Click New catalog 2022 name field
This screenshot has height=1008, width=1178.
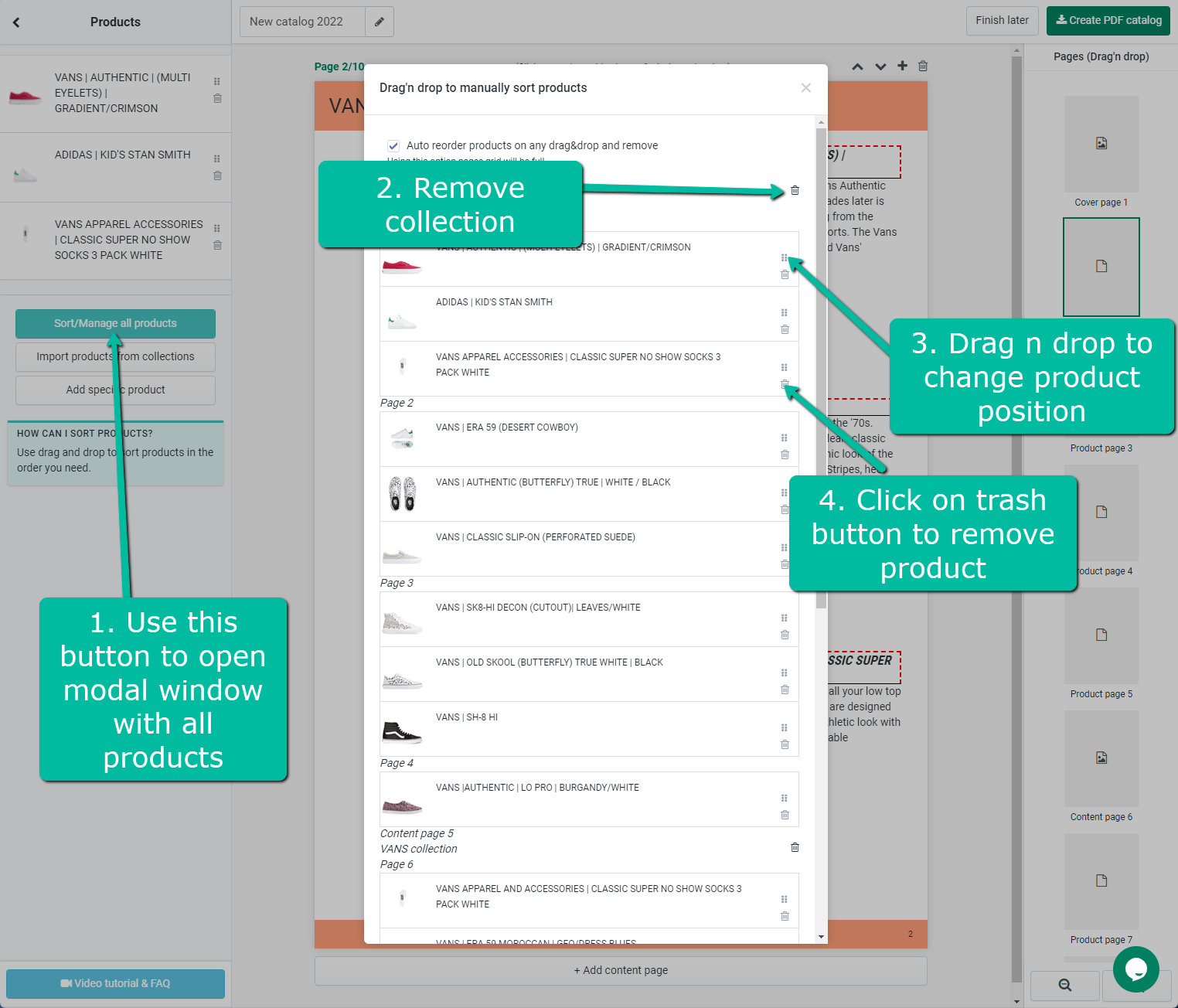(302, 22)
